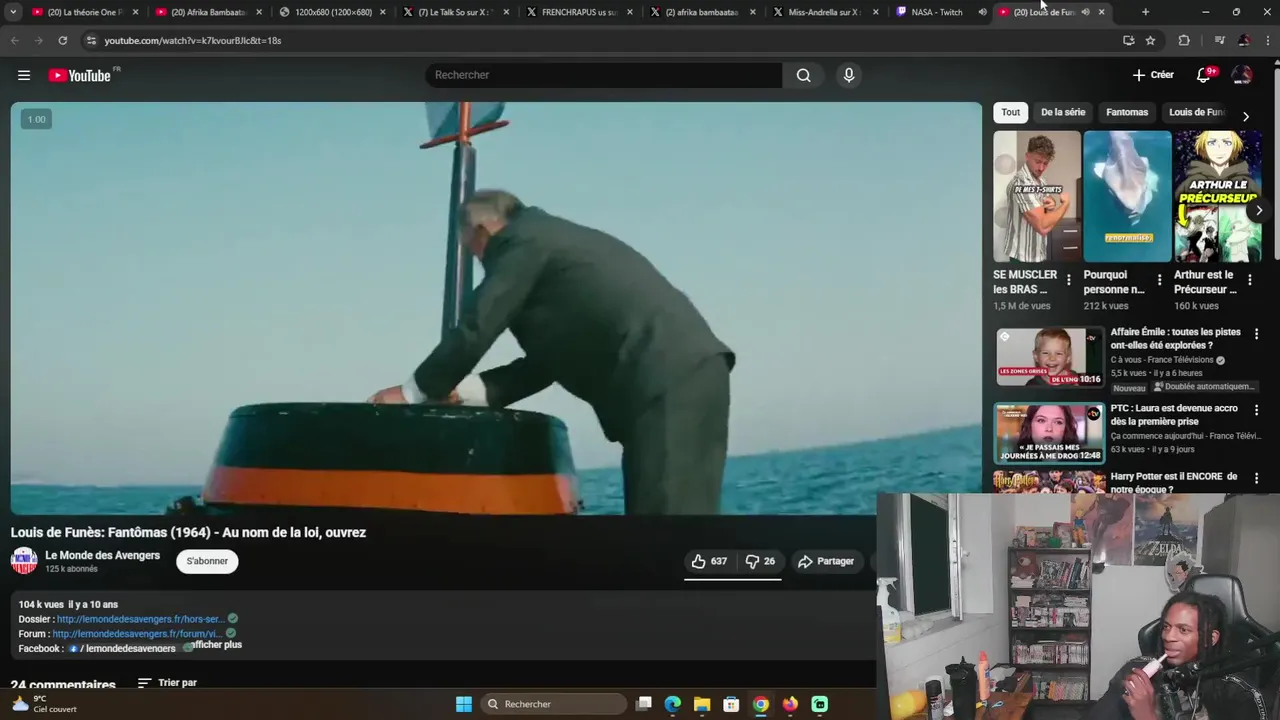The height and width of the screenshot is (720, 1280).
Task: Focus the YouTube Rechercher search field
Action: [x=604, y=75]
